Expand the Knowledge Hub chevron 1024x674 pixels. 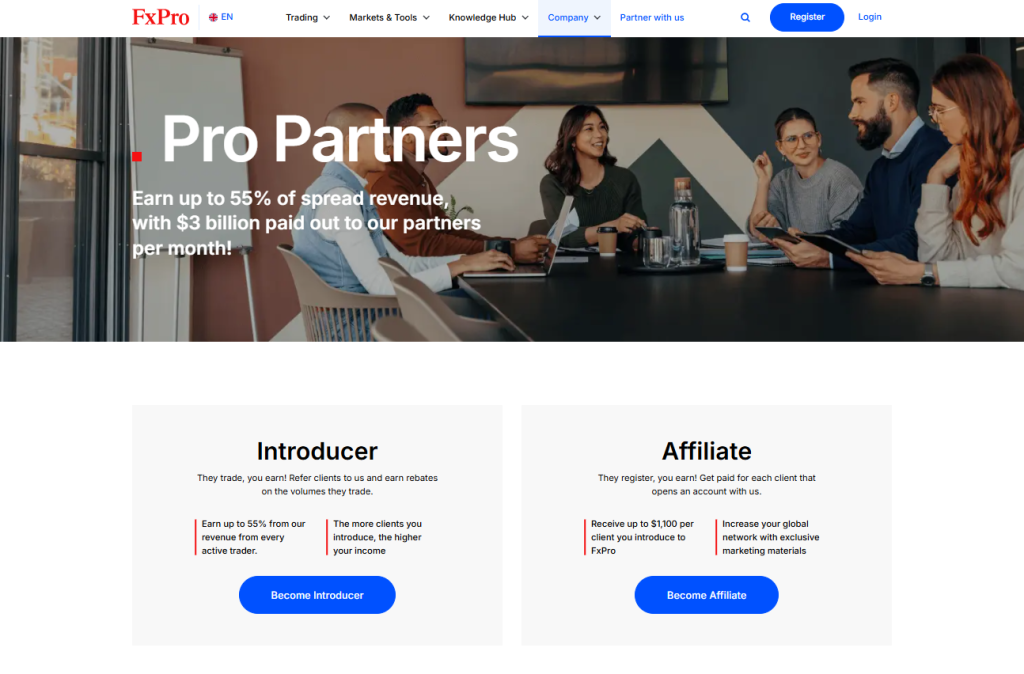525,18
